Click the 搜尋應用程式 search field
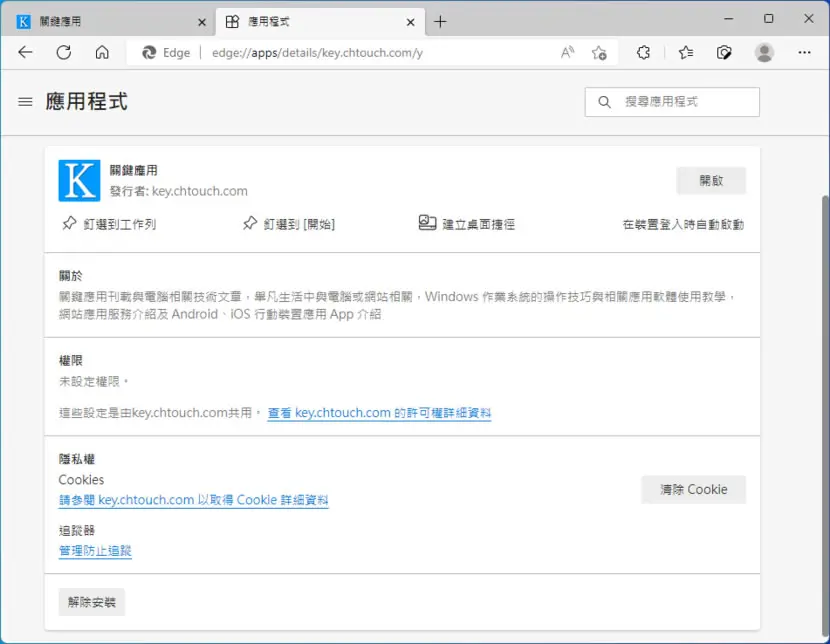The height and width of the screenshot is (644, 830). pyautogui.click(x=672, y=102)
